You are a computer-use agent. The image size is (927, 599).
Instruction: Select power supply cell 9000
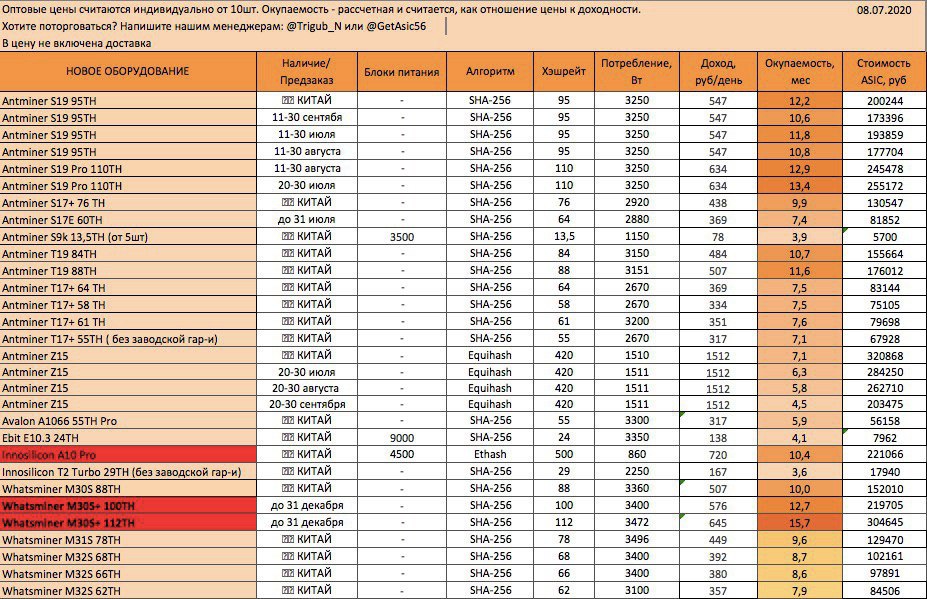coord(402,438)
